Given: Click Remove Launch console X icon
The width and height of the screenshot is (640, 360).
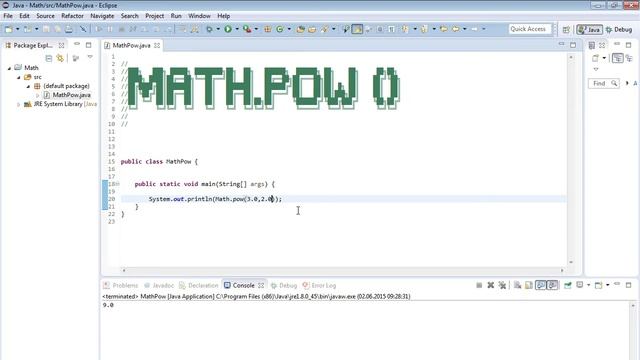Looking at the screenshot, I should [491, 285].
